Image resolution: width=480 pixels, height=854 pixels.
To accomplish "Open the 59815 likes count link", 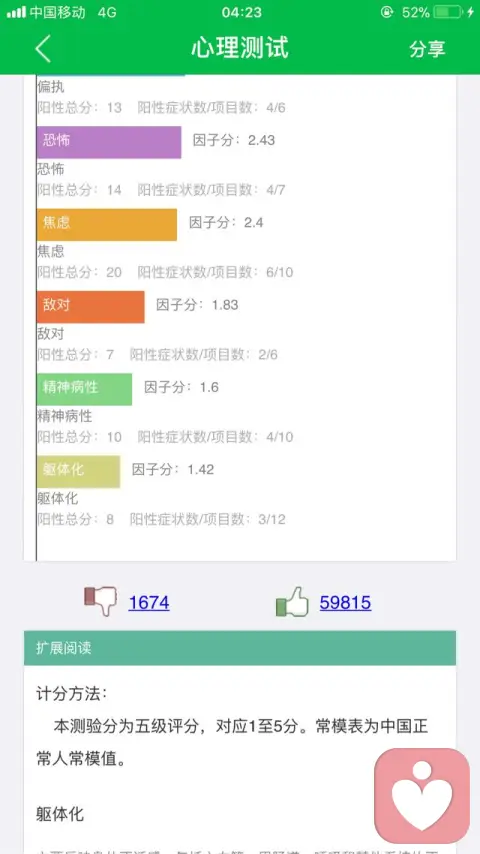I will [x=345, y=602].
